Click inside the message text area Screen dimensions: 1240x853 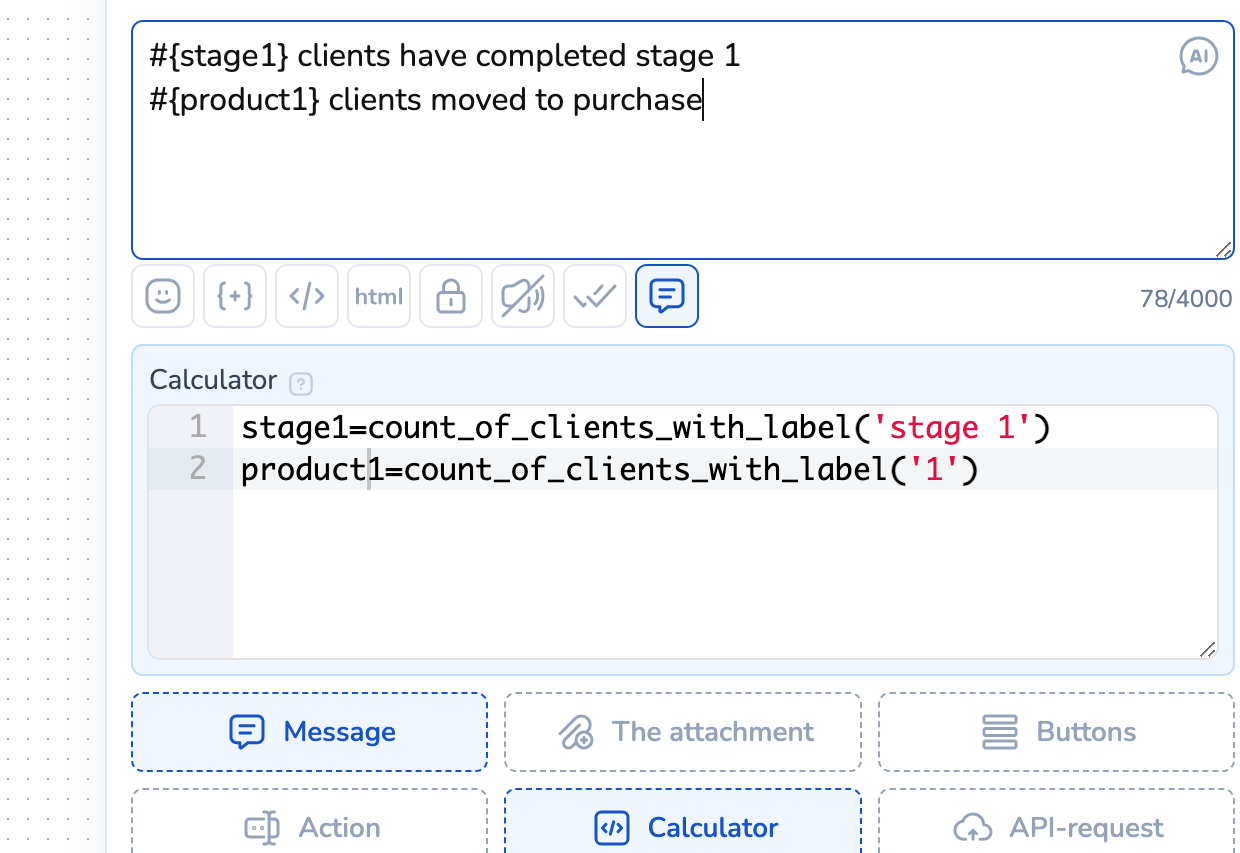click(x=680, y=180)
